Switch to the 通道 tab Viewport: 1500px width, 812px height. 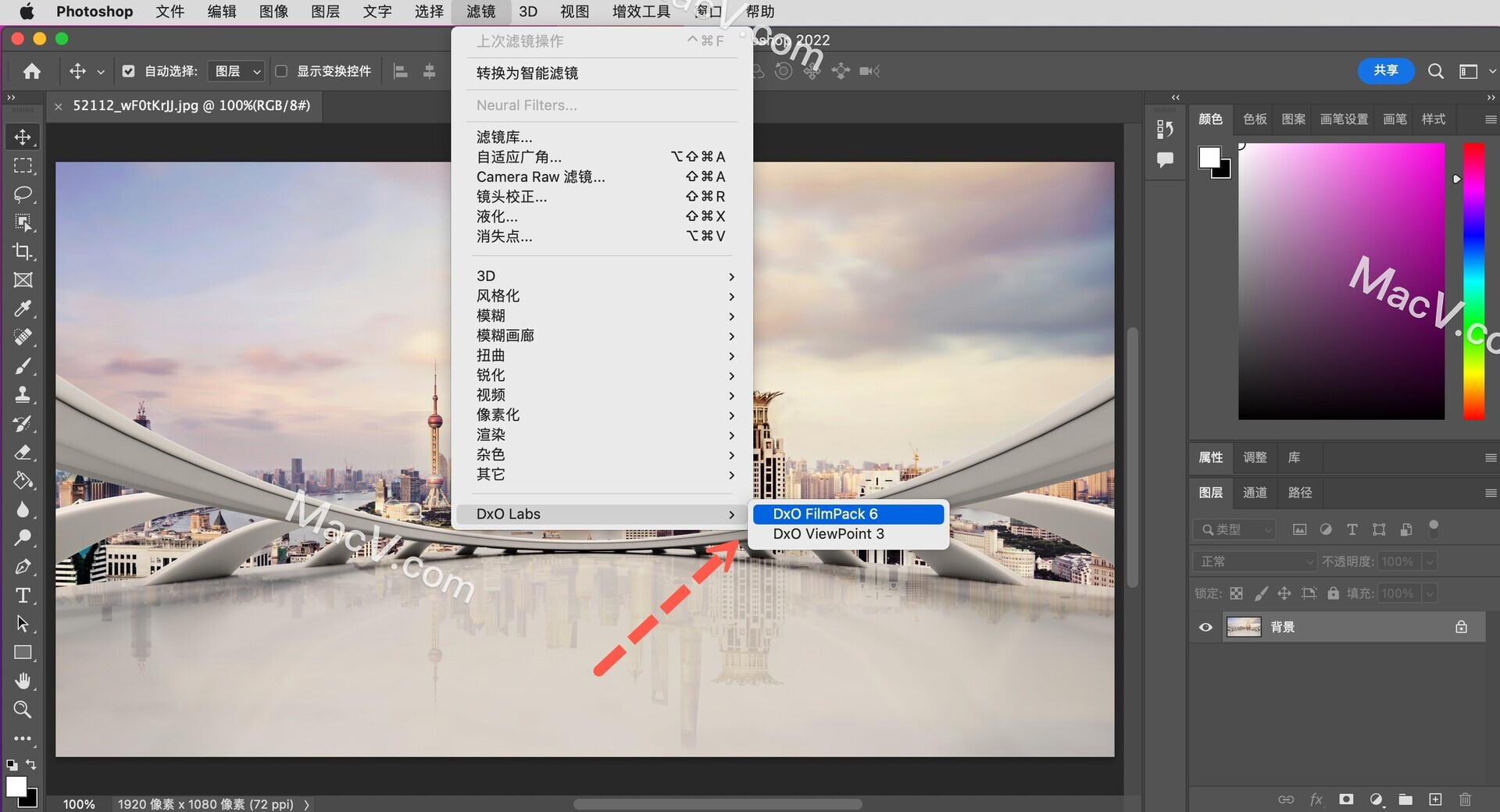(x=1255, y=493)
